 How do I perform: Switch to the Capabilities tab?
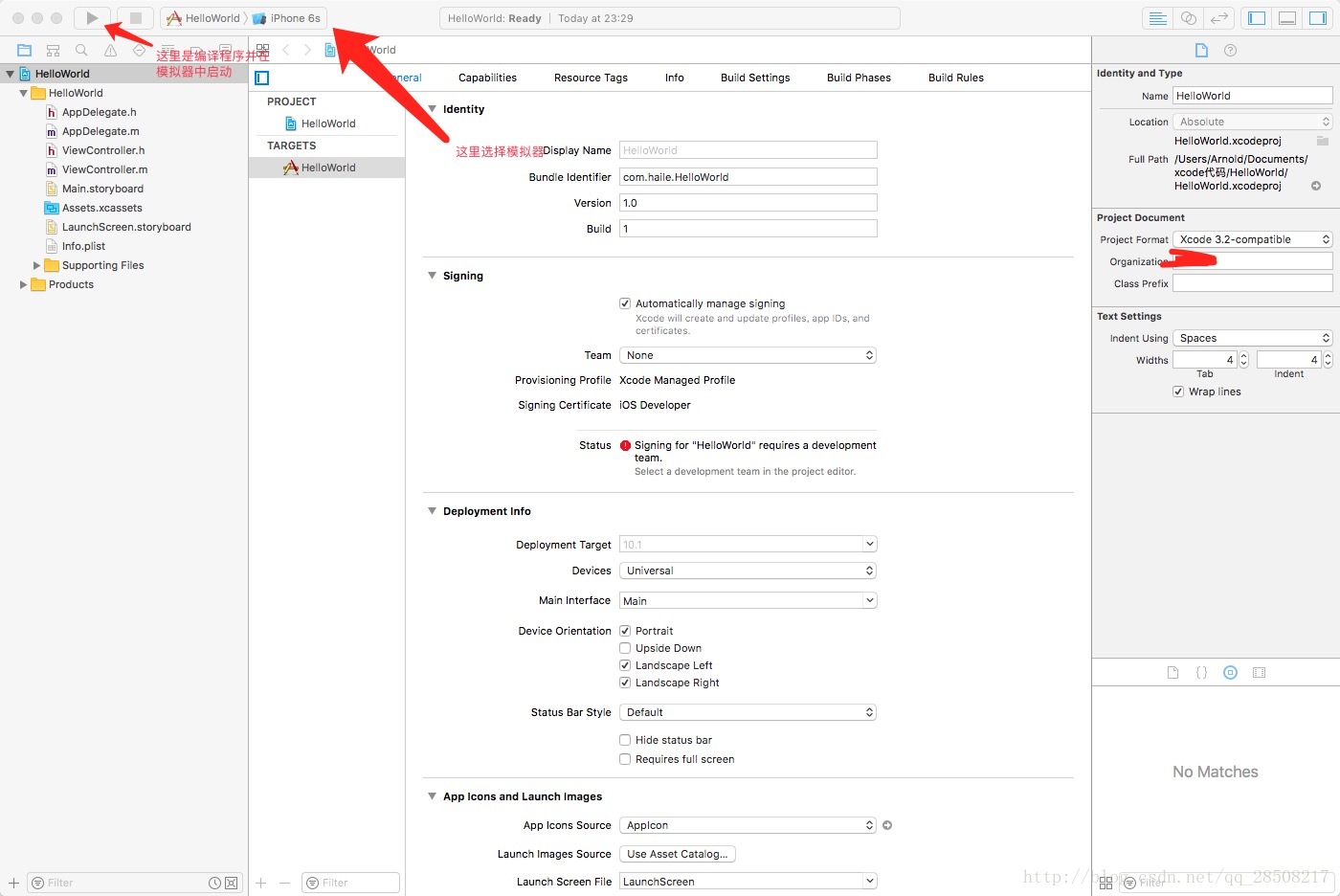point(487,78)
